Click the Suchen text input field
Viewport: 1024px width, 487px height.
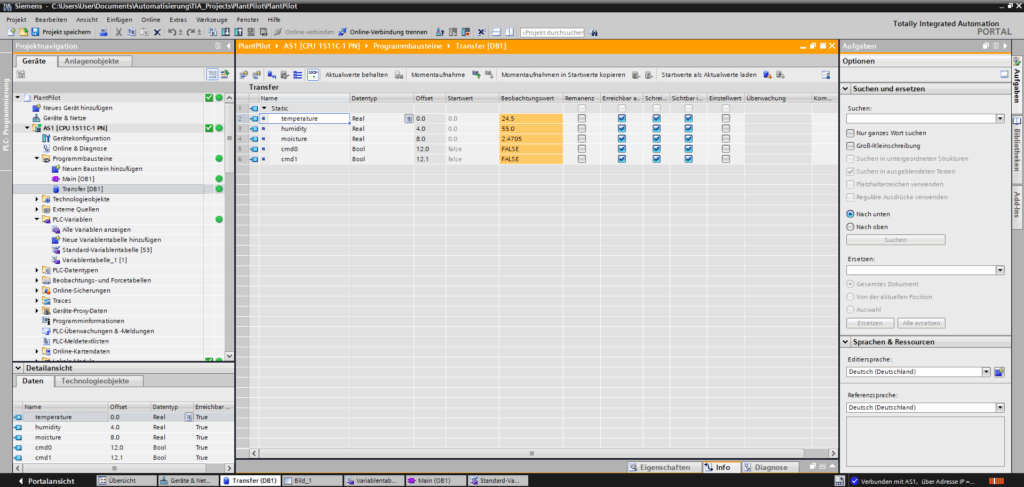(x=920, y=118)
